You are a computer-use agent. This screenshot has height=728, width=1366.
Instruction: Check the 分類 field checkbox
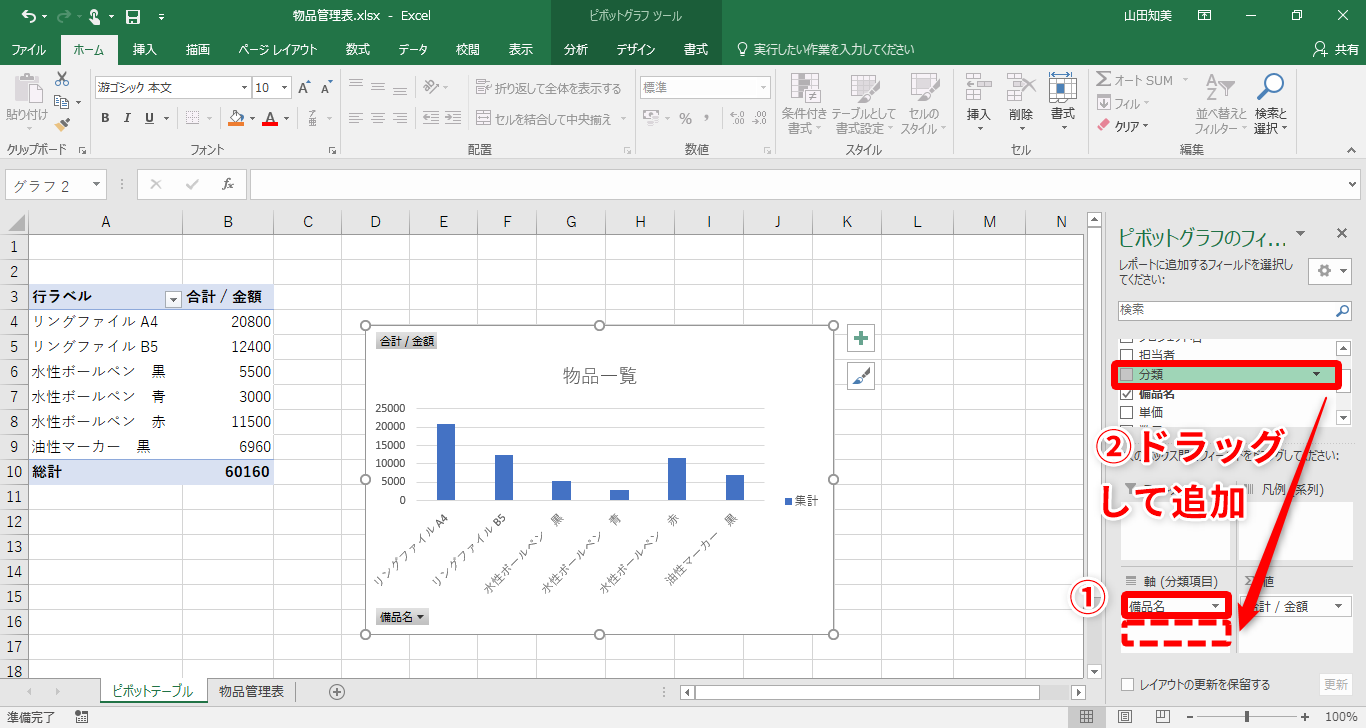coord(1127,375)
